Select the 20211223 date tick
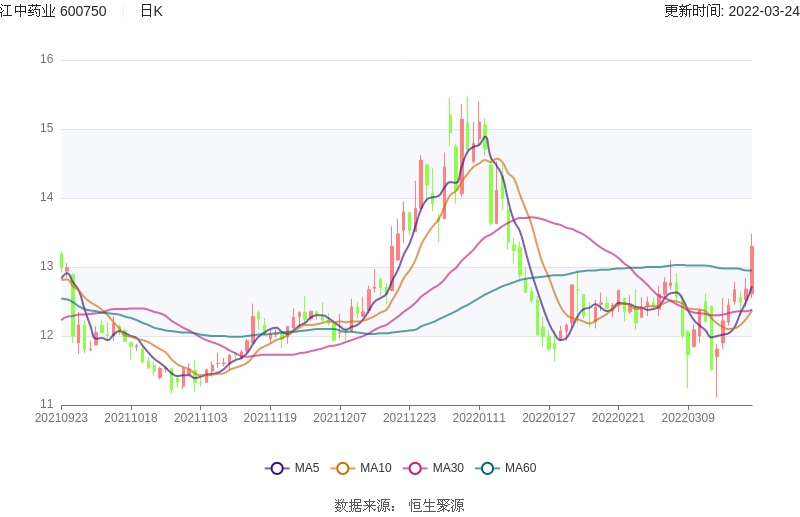 coord(409,418)
